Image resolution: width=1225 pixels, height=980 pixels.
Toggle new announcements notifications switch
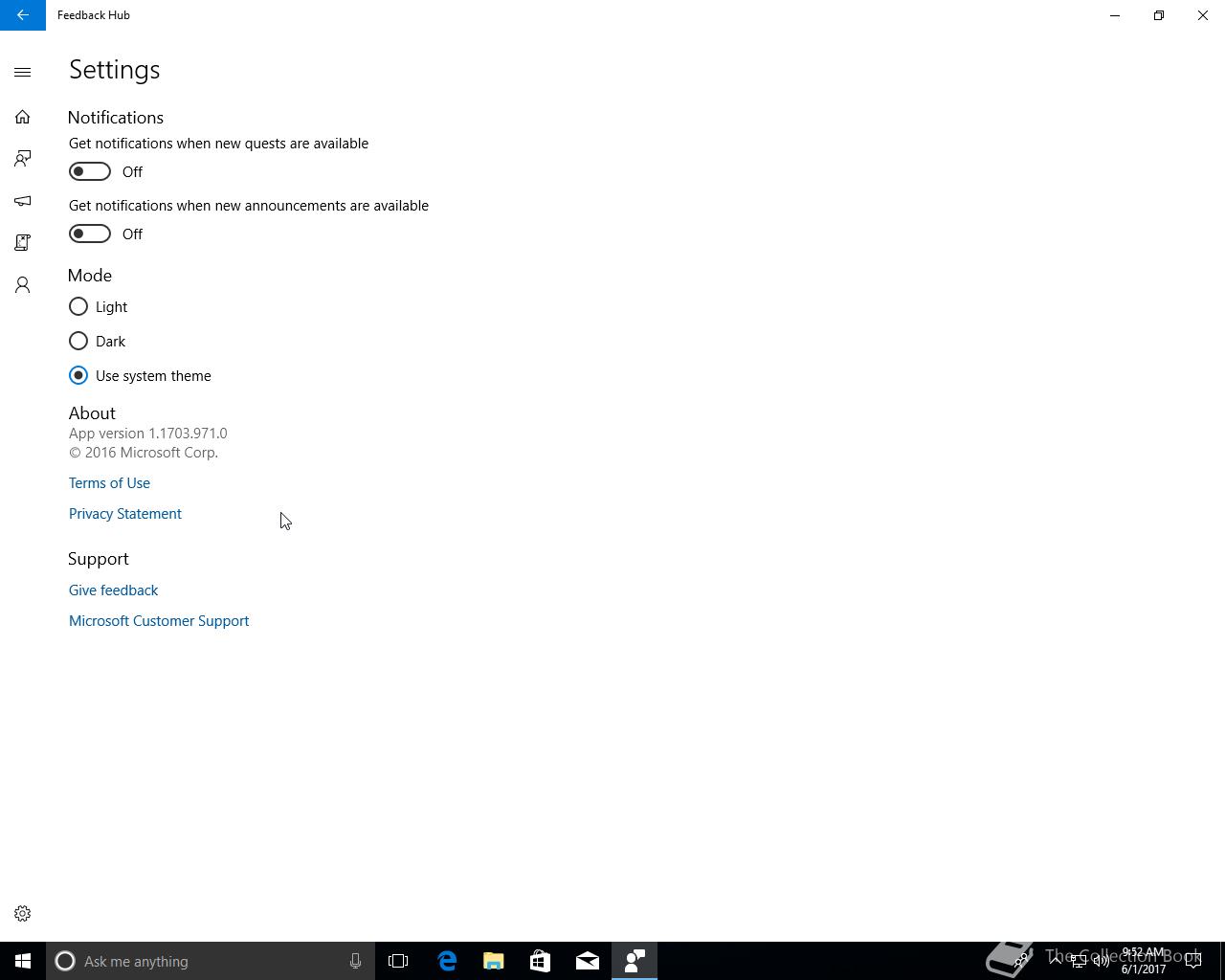tap(90, 234)
